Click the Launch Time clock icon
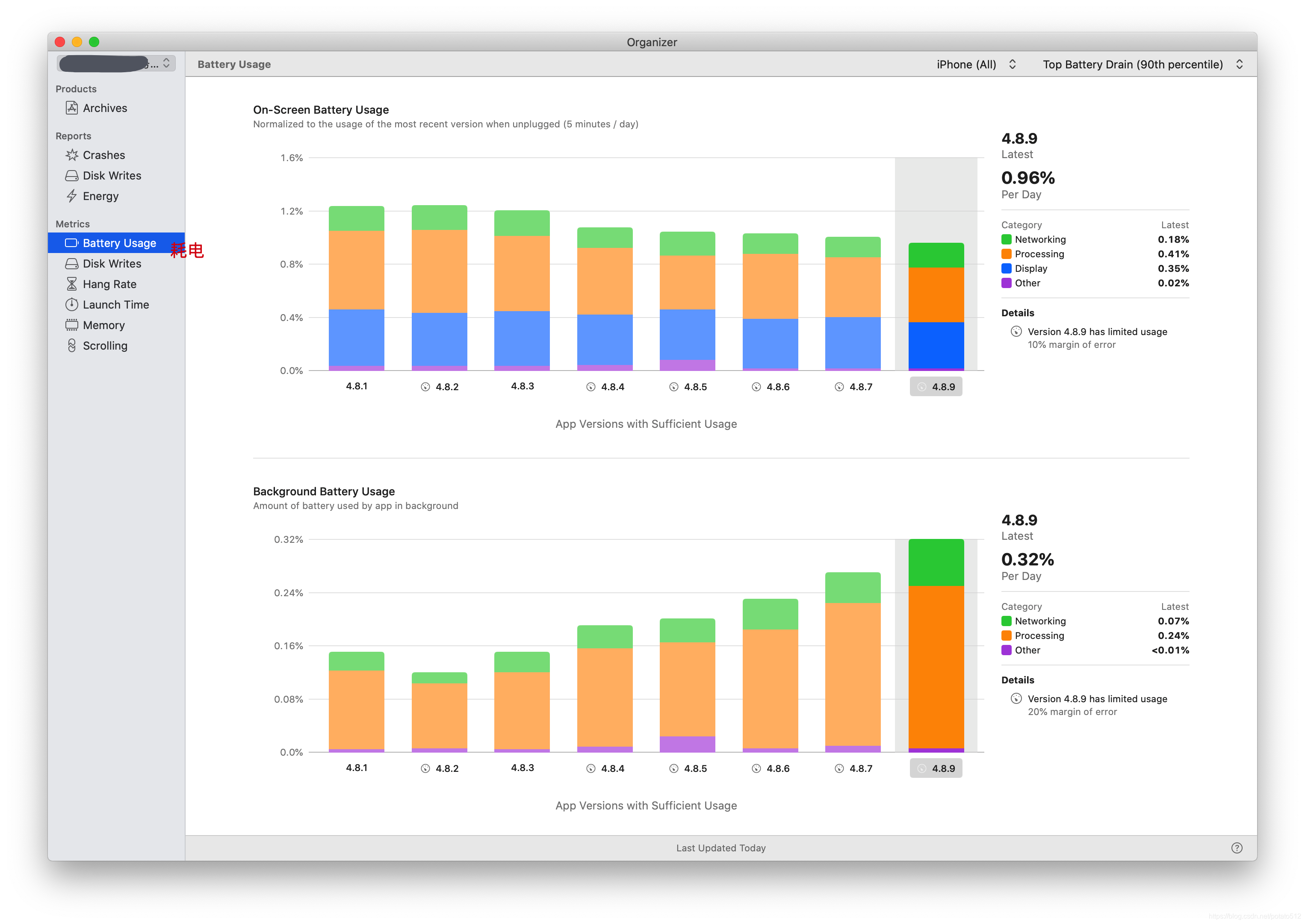The image size is (1305, 924). (72, 304)
